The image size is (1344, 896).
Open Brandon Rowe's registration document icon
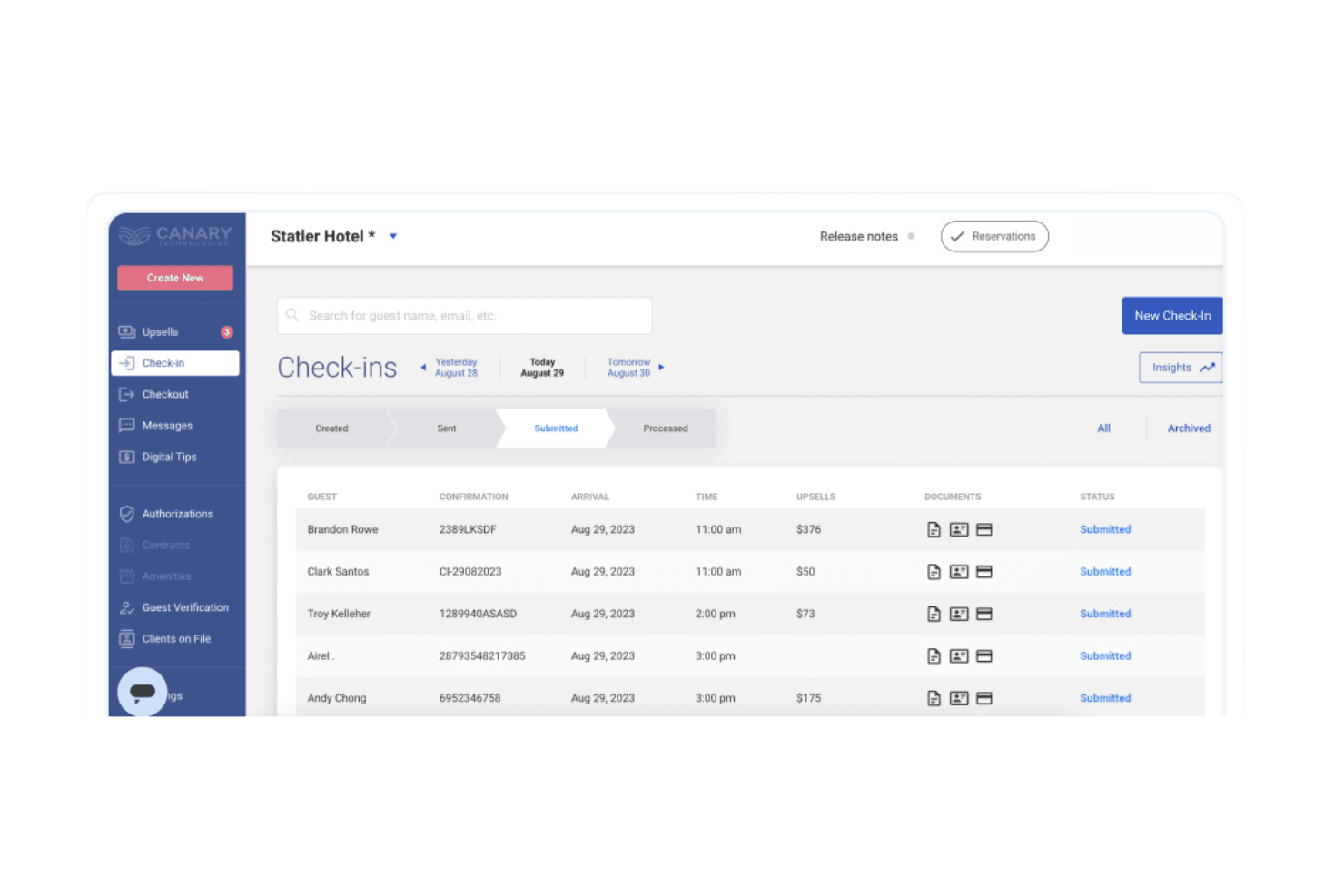point(934,529)
